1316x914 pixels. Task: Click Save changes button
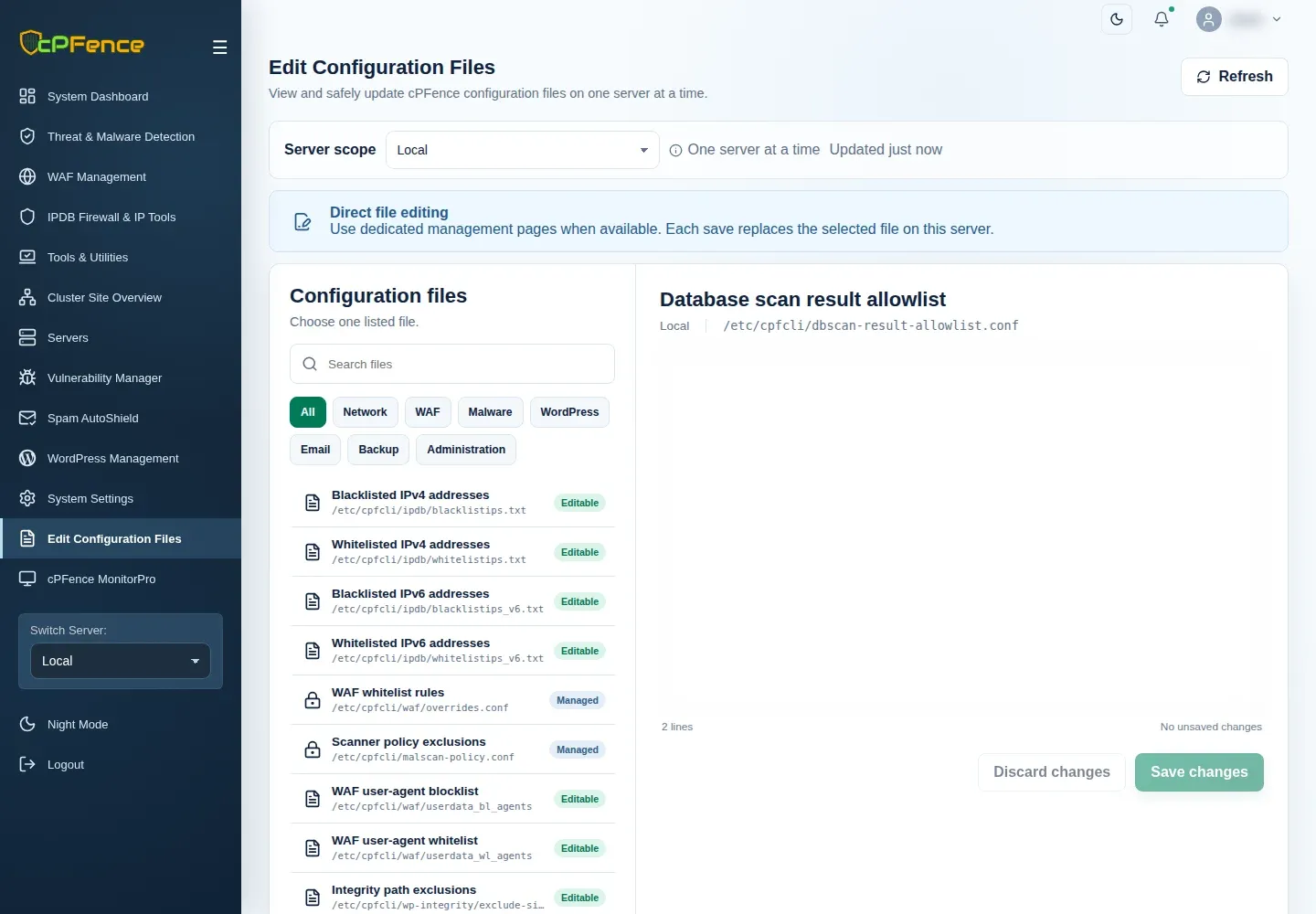1199,772
